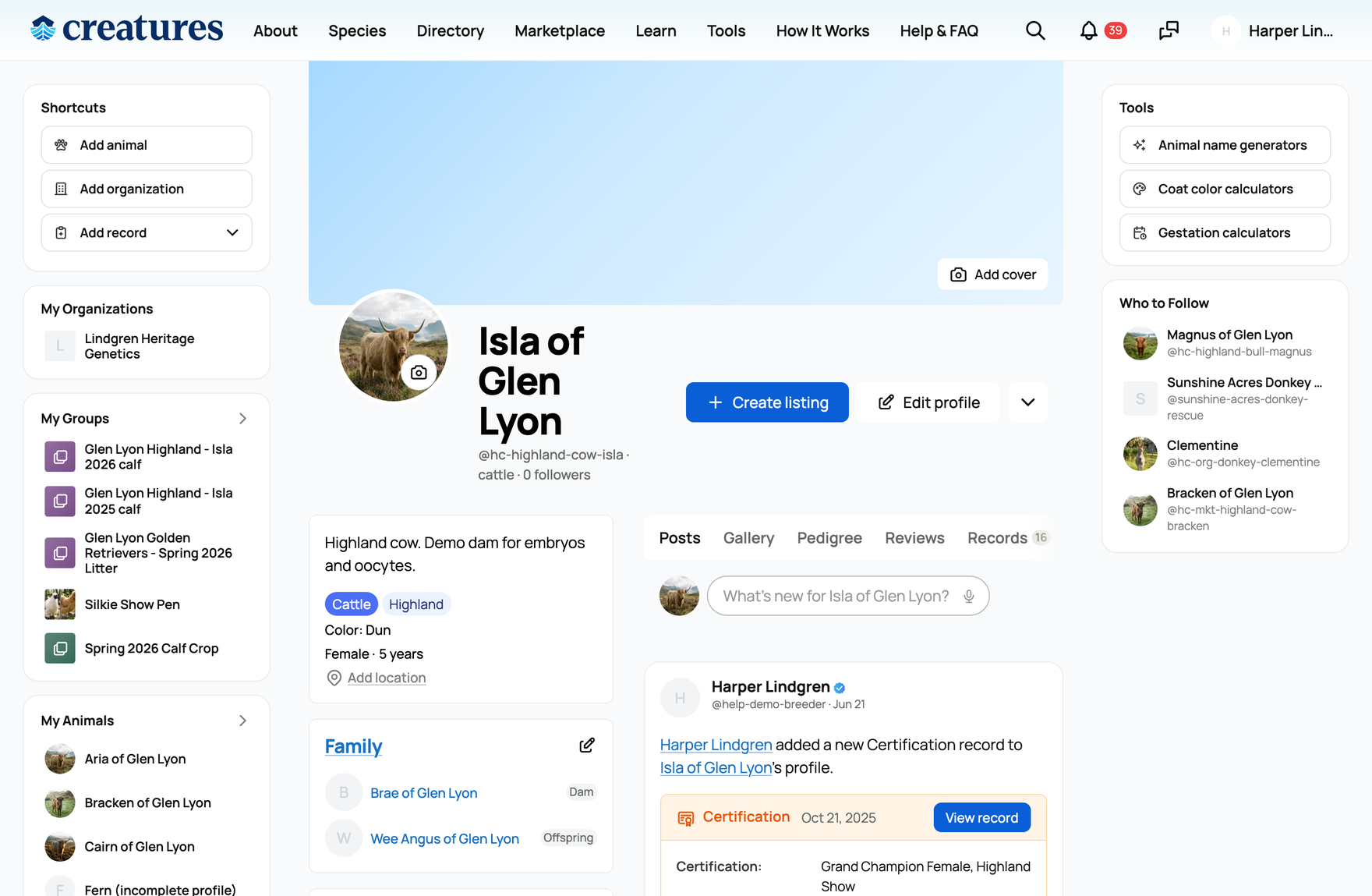
Task: Open the Tools nav menu
Action: (x=727, y=30)
